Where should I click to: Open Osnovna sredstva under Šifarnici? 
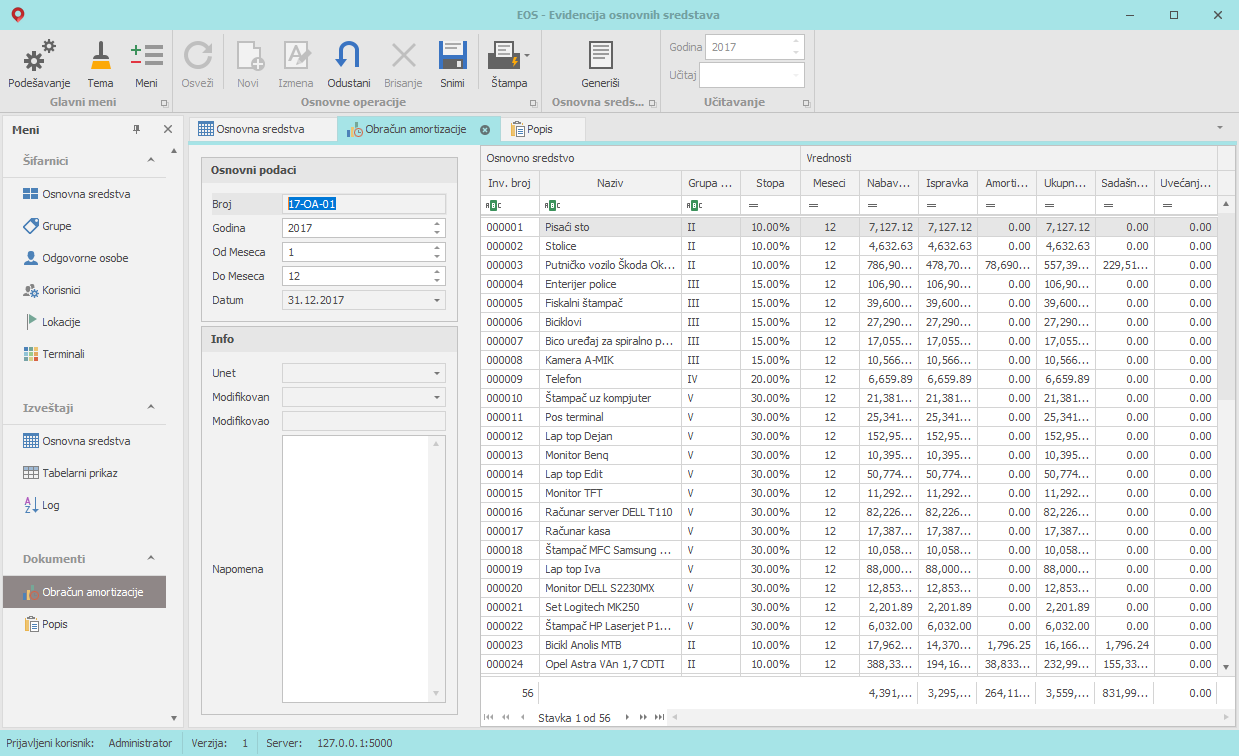[x=85, y=194]
